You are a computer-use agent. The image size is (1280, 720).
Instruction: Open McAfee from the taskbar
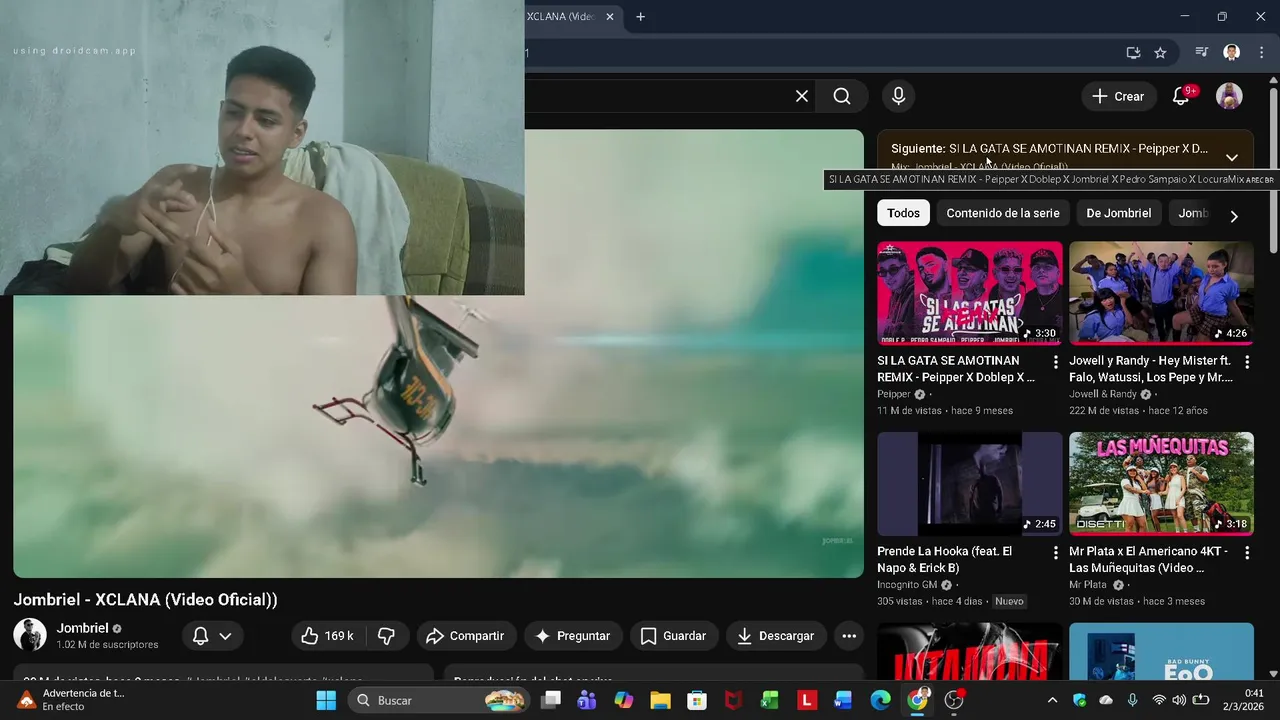733,700
